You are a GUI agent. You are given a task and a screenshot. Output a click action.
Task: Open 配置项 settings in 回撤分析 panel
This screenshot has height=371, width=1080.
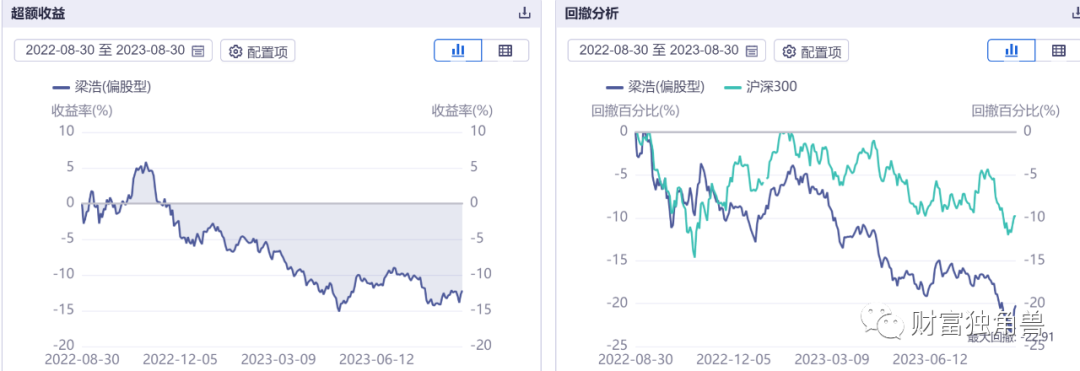[x=811, y=51]
